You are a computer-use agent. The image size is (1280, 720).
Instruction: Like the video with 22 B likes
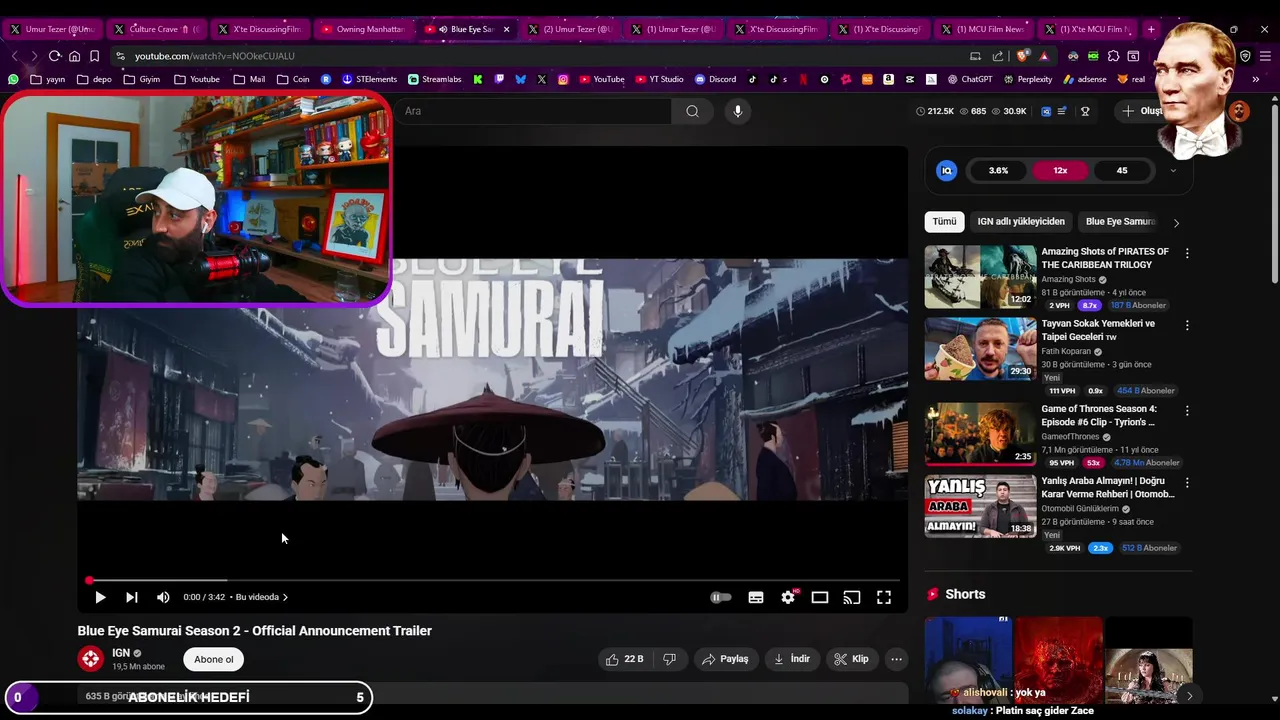click(625, 659)
